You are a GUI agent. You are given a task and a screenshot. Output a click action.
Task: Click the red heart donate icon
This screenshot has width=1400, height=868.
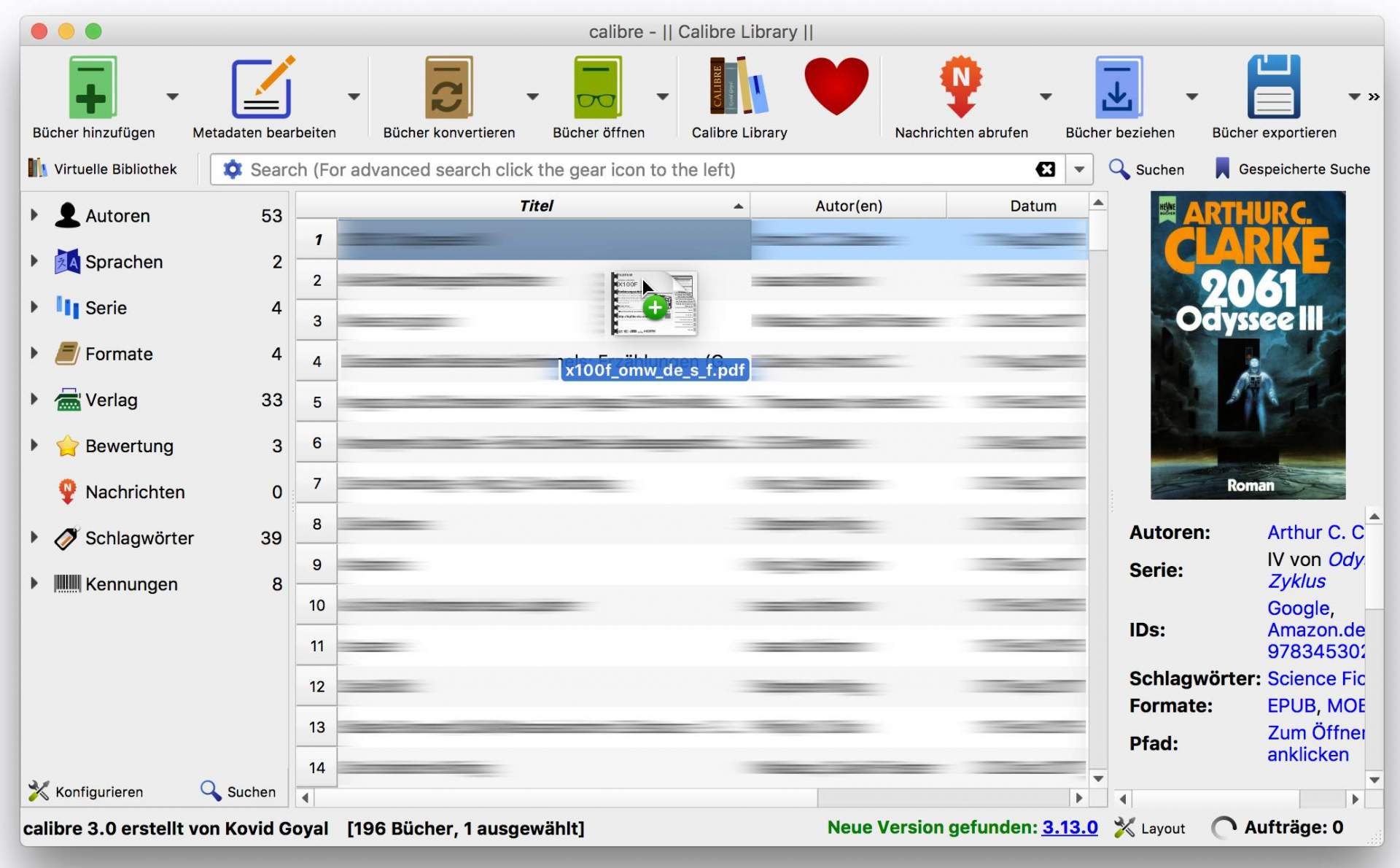coord(836,86)
